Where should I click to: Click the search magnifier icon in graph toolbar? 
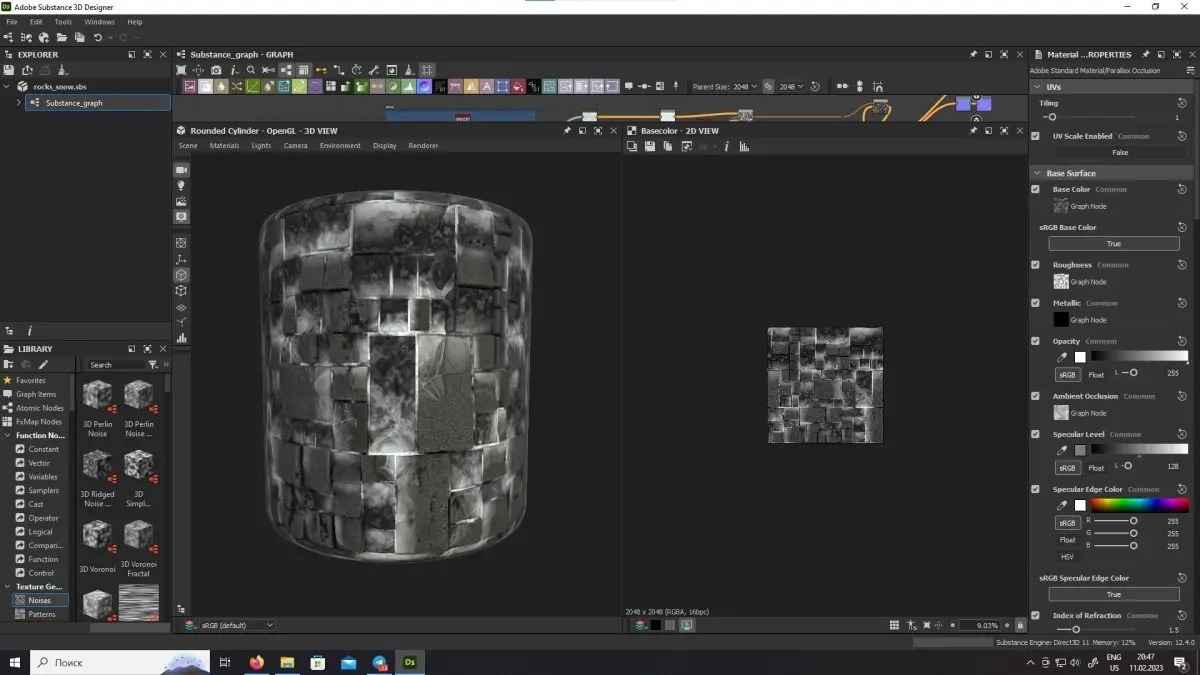(251, 70)
